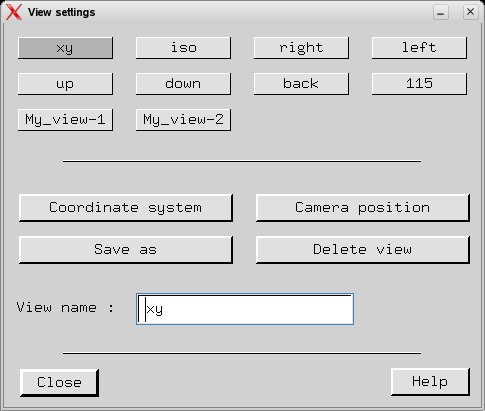Minimize the View settings window

[x=441, y=12]
